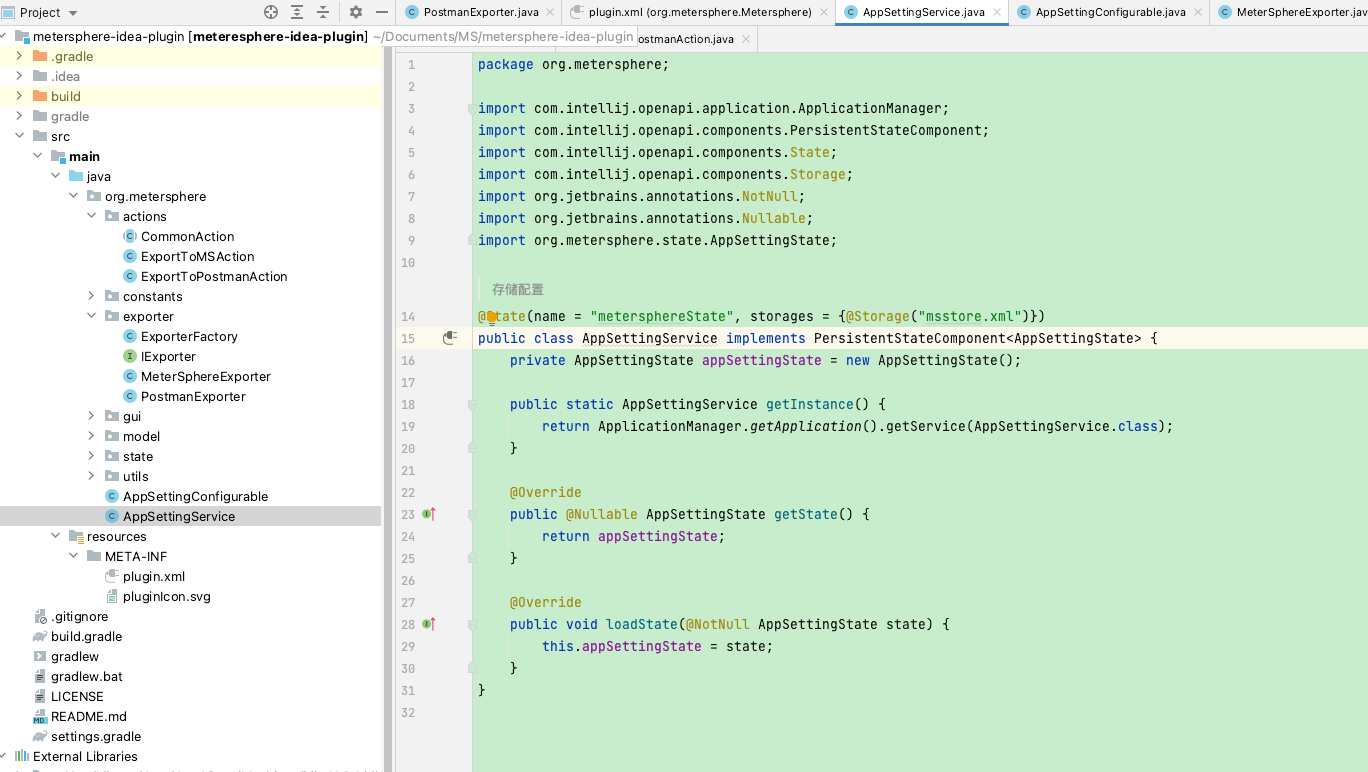Hide the Project panel with minus icon

point(381,12)
